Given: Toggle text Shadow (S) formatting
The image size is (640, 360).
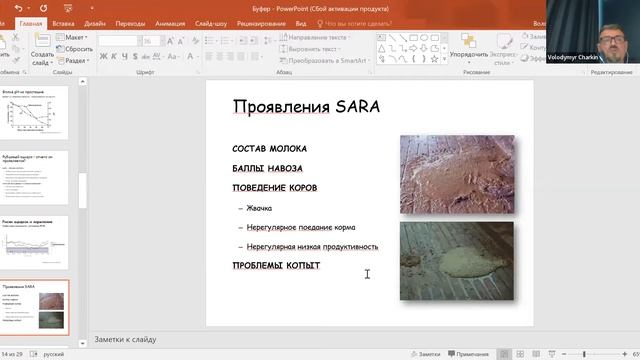Looking at the screenshot, I should (x=135, y=56).
